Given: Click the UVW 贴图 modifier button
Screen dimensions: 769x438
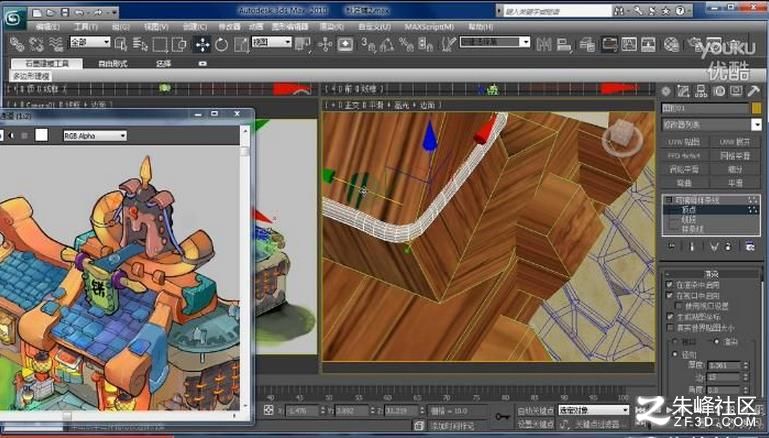Looking at the screenshot, I should point(684,142).
